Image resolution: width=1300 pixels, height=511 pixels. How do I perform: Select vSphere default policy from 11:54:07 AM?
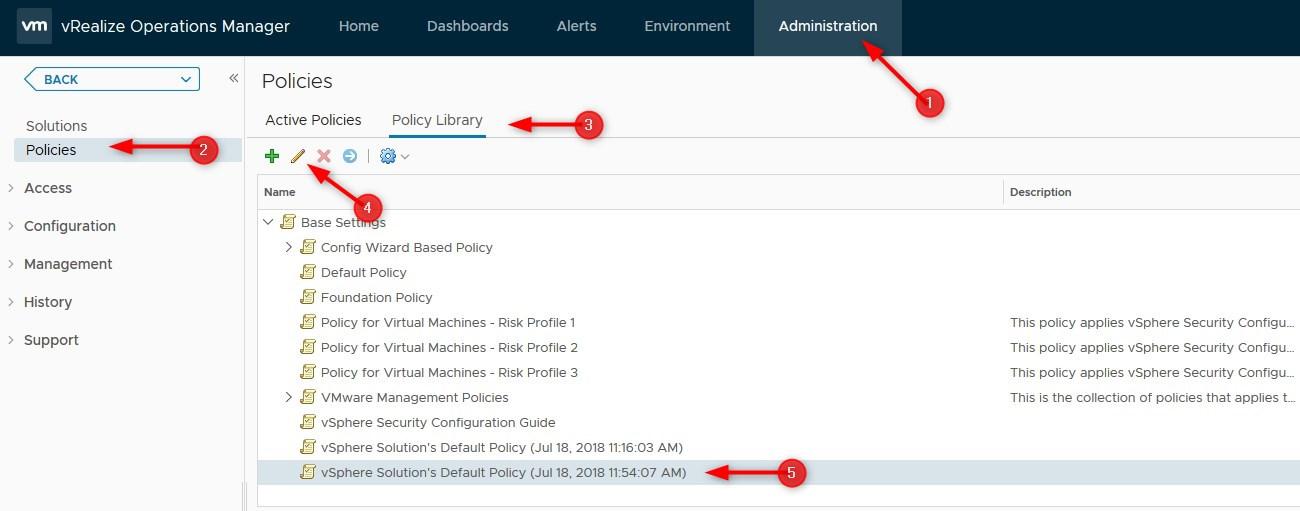coord(779,472)
